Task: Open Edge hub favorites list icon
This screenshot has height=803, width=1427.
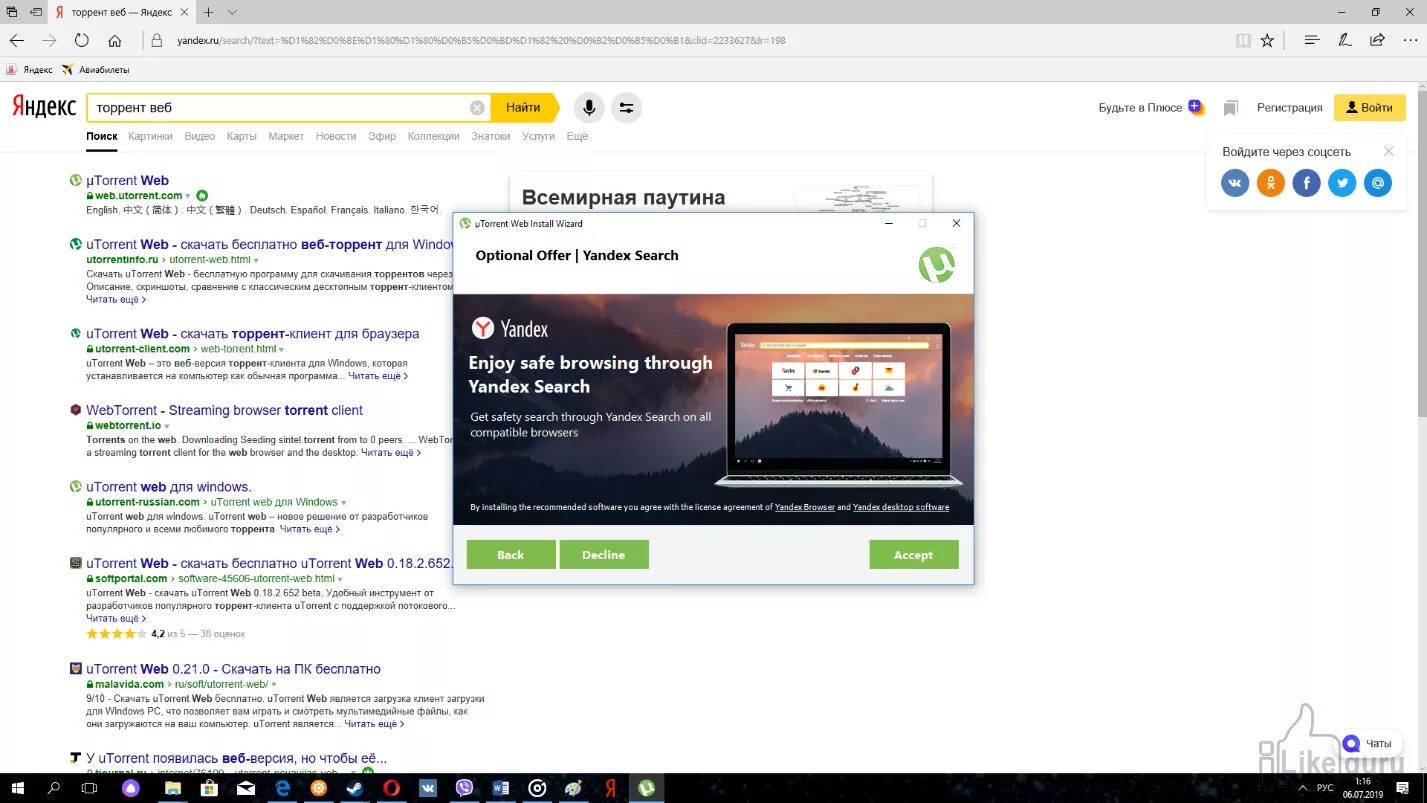Action: (1312, 41)
